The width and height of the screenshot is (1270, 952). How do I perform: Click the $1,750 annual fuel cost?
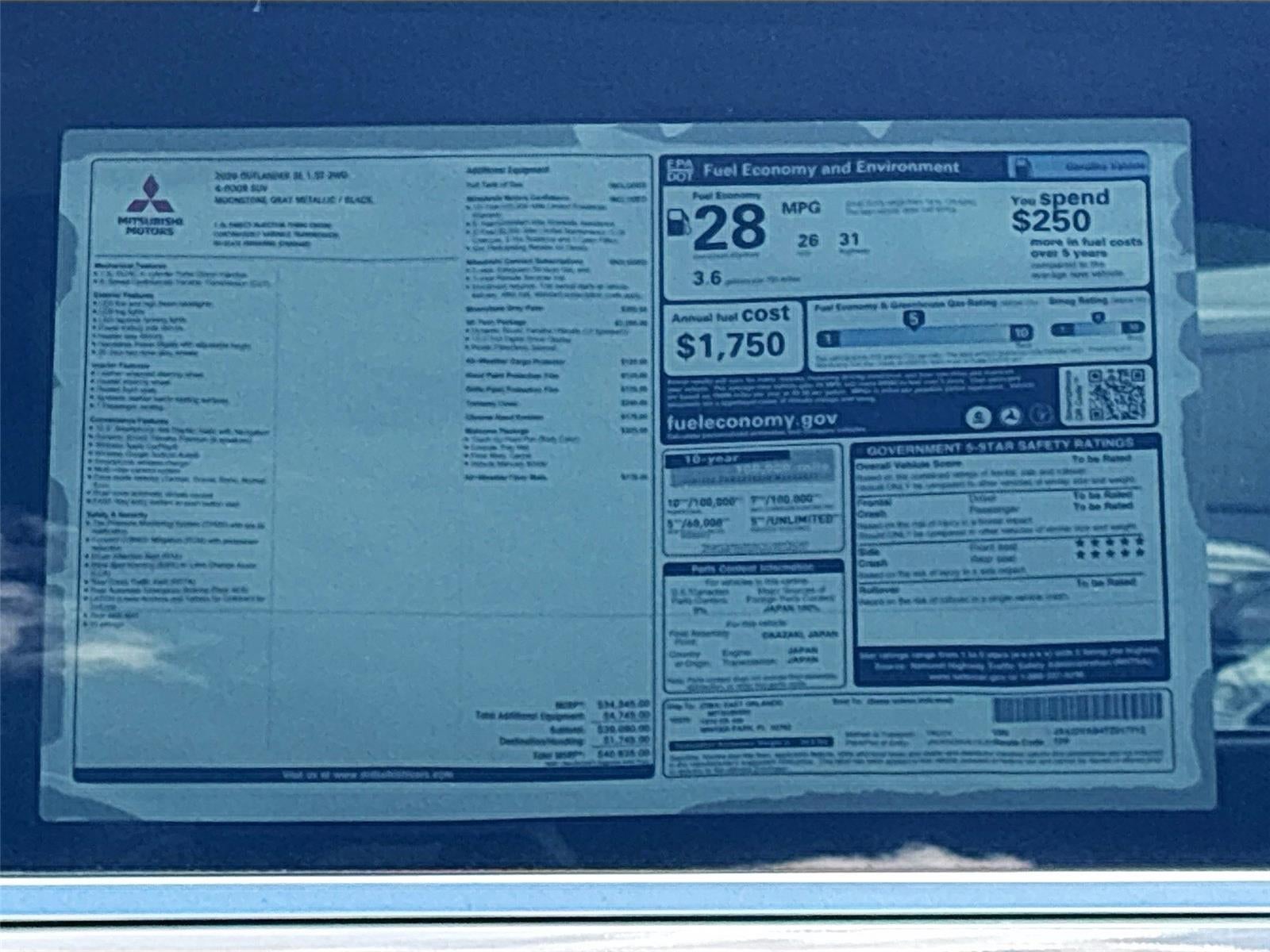tap(730, 345)
